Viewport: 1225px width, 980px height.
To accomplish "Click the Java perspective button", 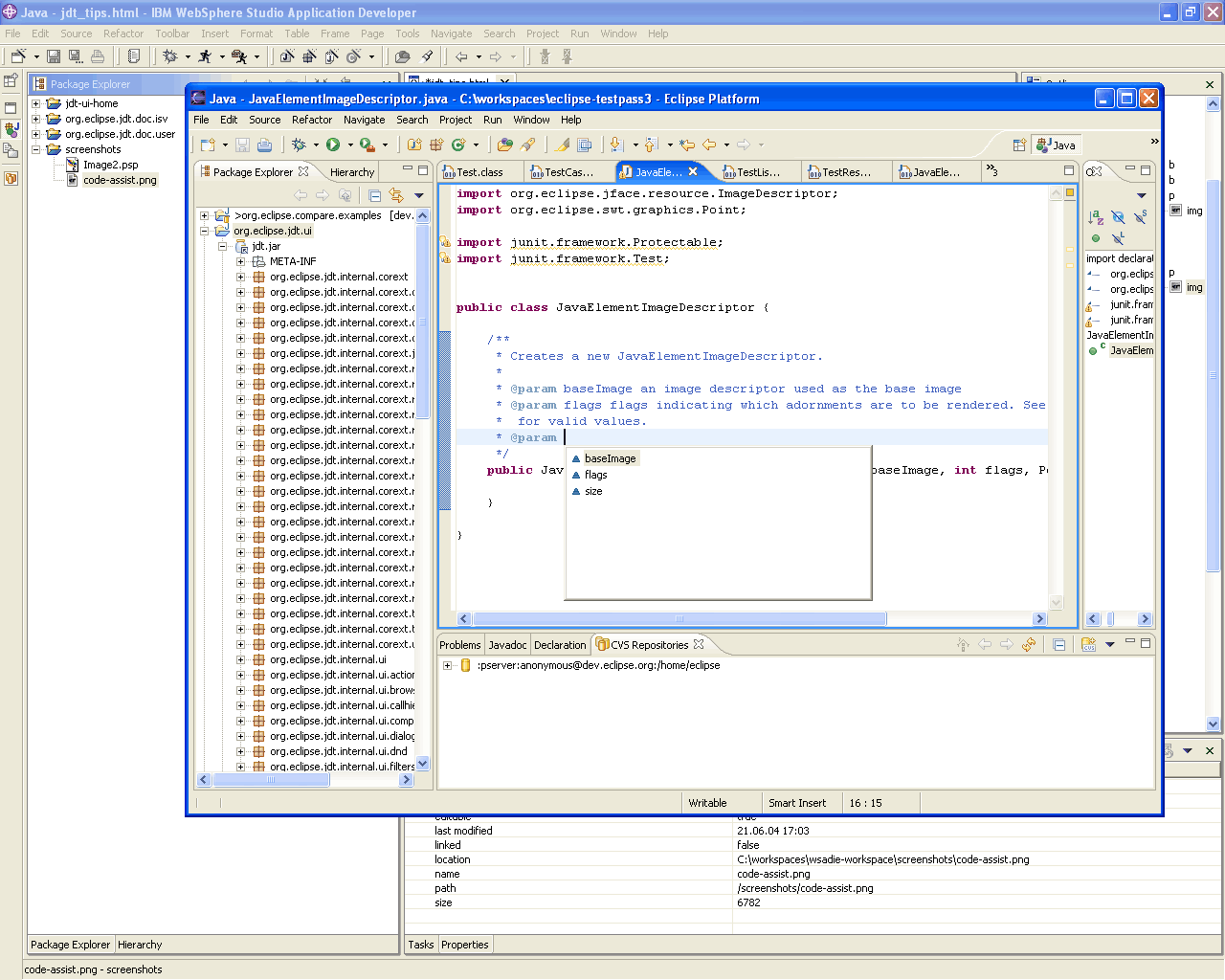I will pos(1057,145).
